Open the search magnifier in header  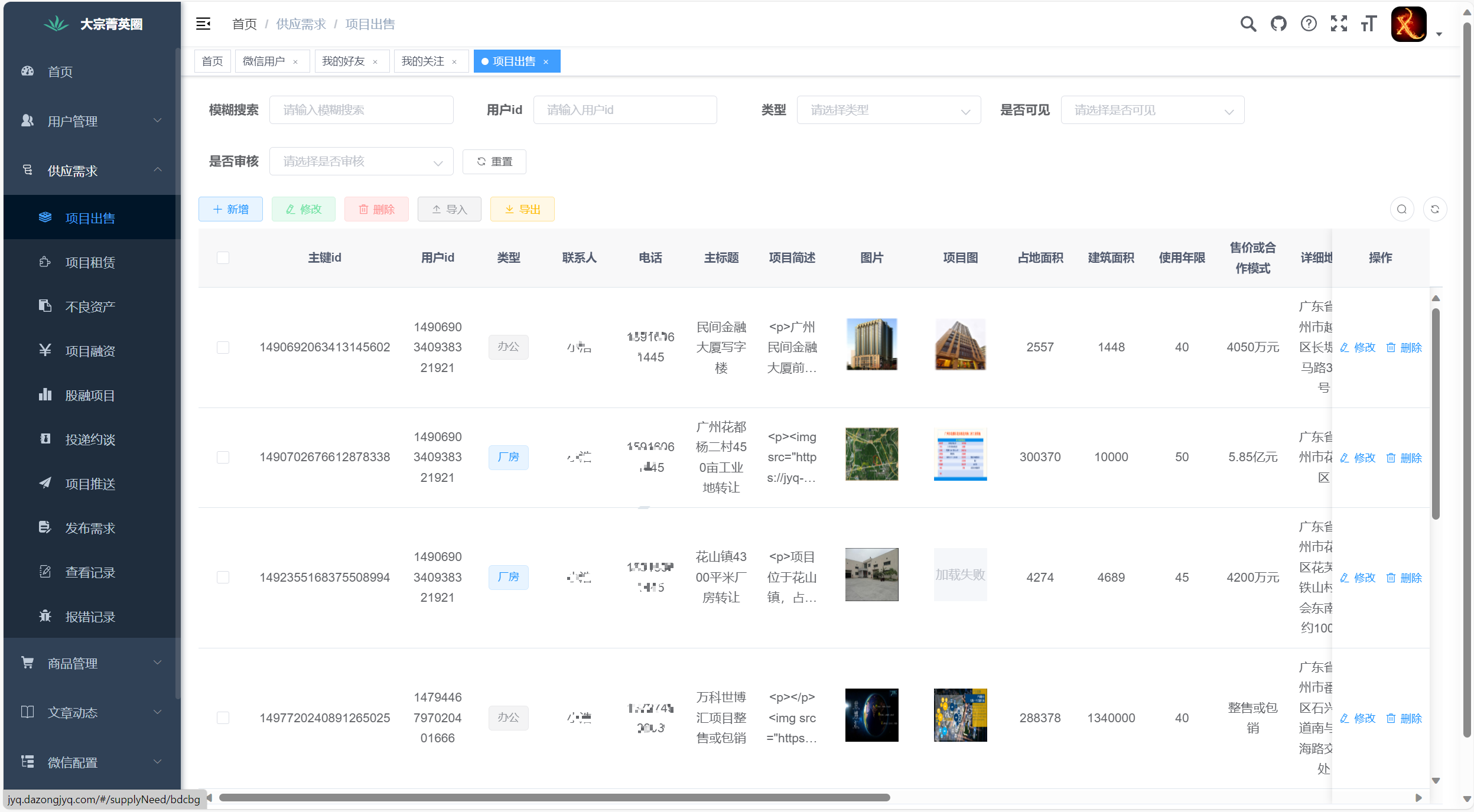[1248, 24]
